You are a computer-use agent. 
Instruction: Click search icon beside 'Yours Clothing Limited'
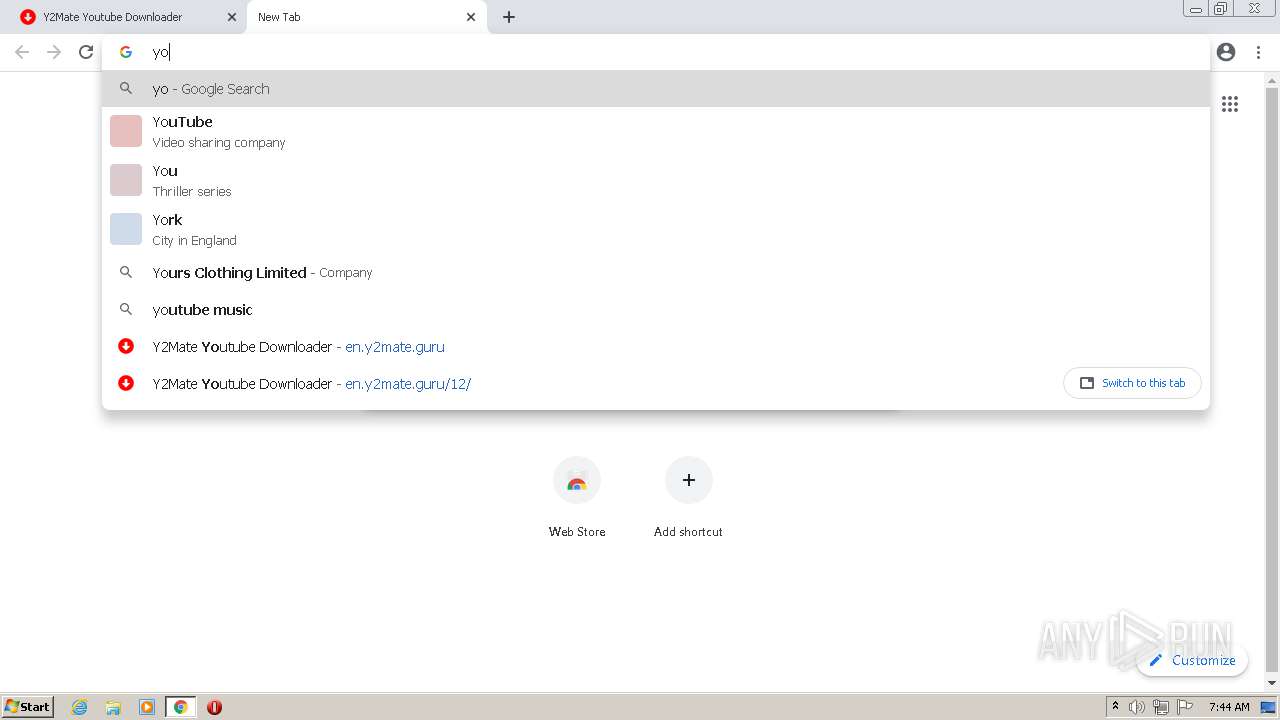(x=126, y=272)
